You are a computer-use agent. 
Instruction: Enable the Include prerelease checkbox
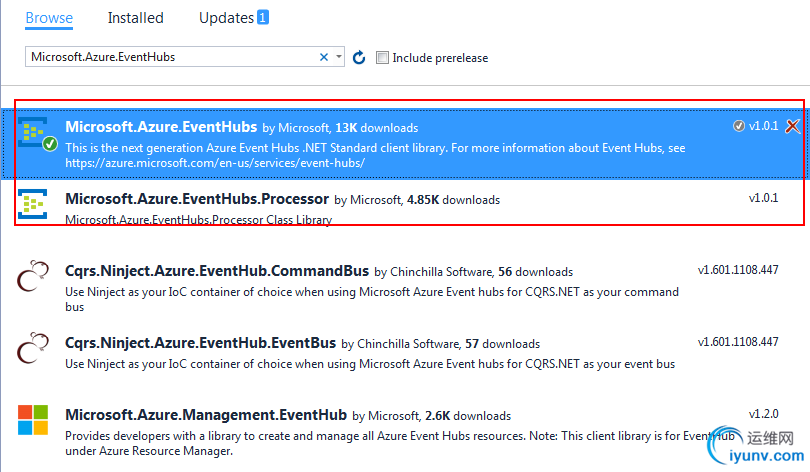pyautogui.click(x=382, y=58)
